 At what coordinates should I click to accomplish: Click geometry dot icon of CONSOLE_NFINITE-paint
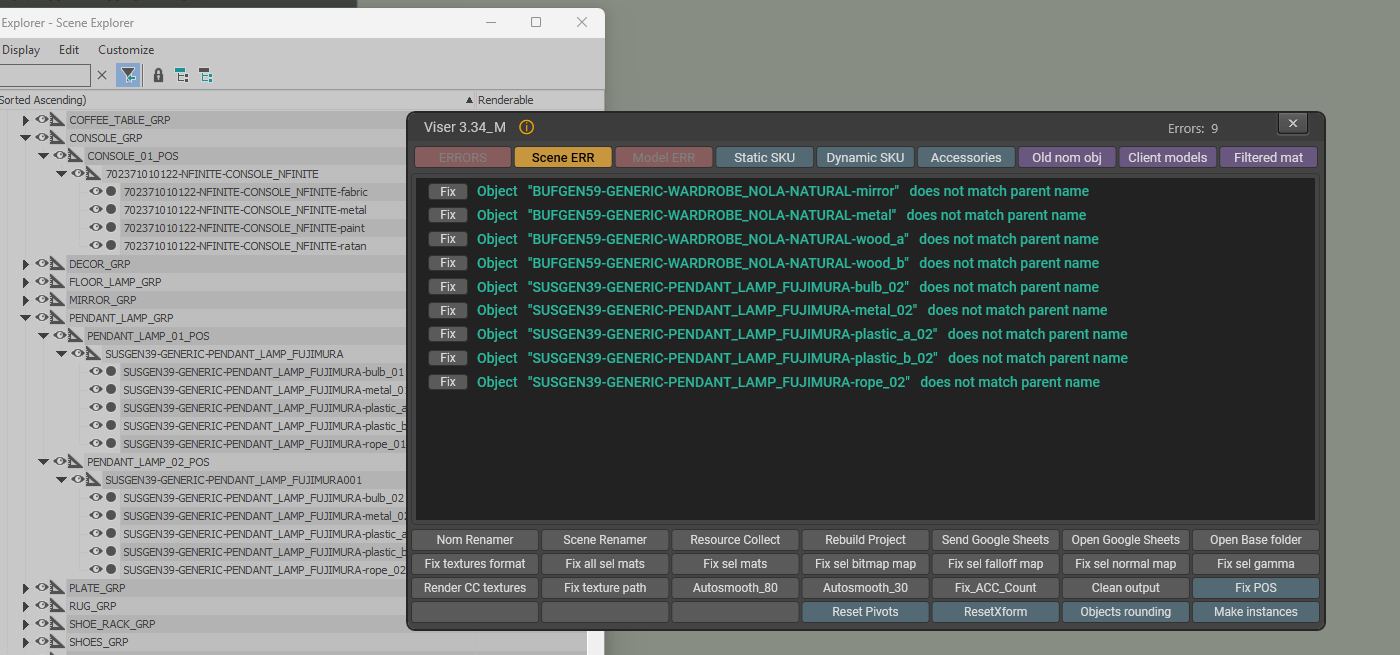coord(112,228)
